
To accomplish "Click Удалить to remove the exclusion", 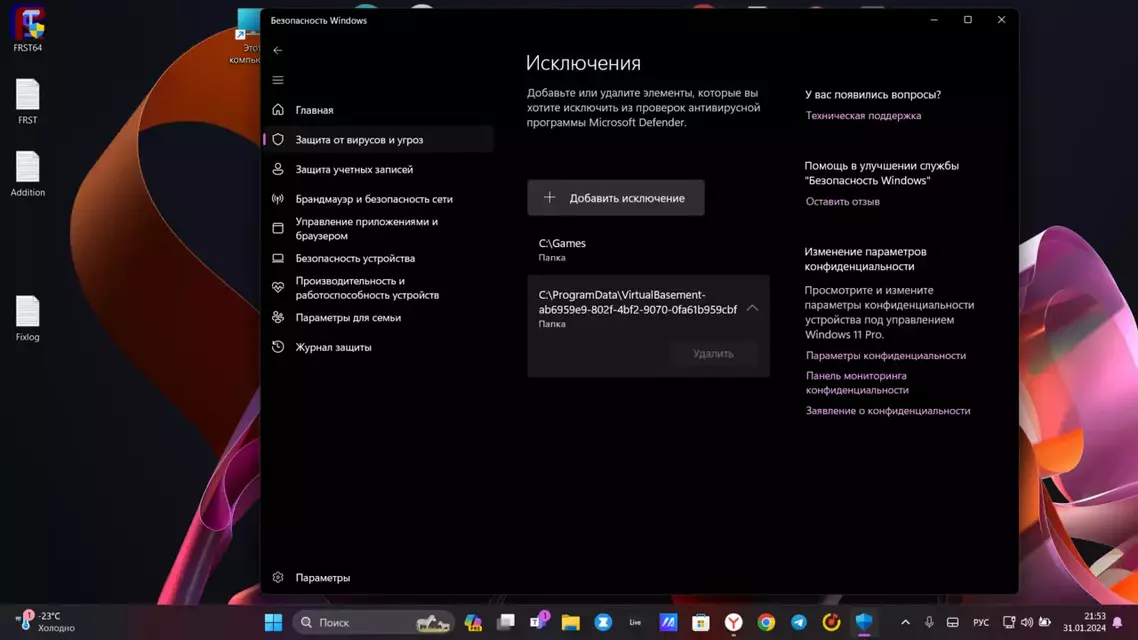I will 713,353.
